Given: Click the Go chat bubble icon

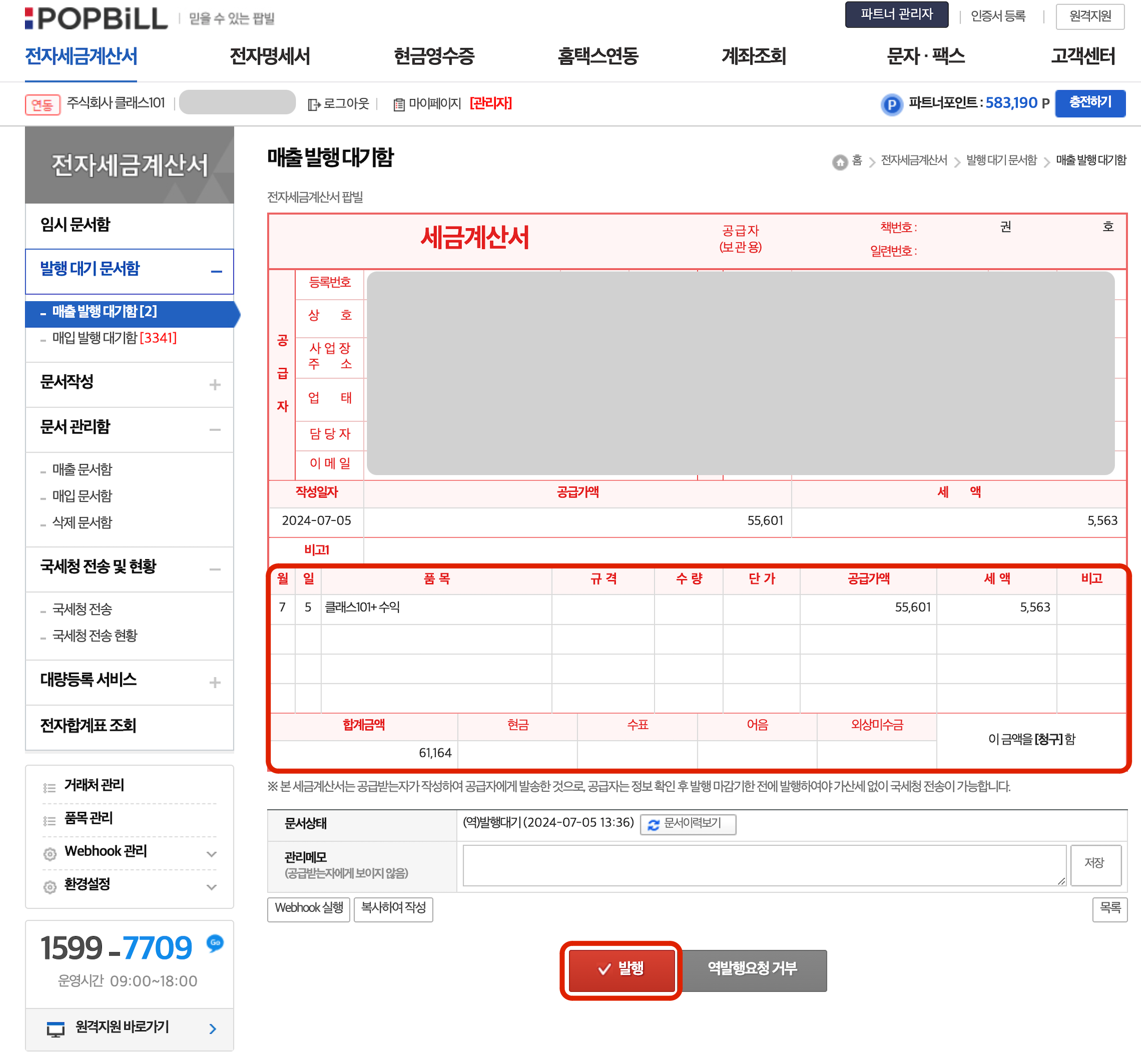Looking at the screenshot, I should tap(215, 942).
